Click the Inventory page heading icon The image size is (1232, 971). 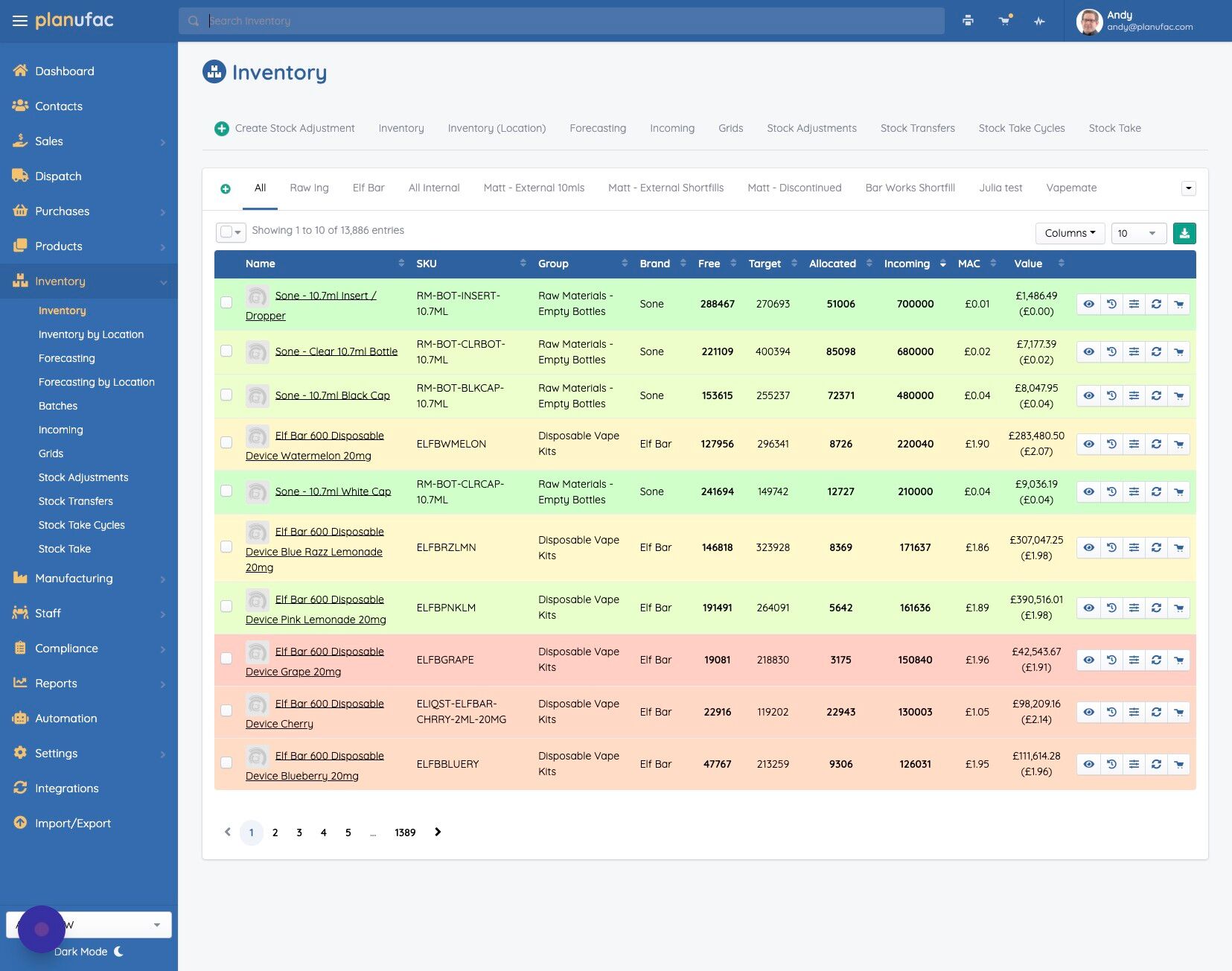click(x=214, y=71)
